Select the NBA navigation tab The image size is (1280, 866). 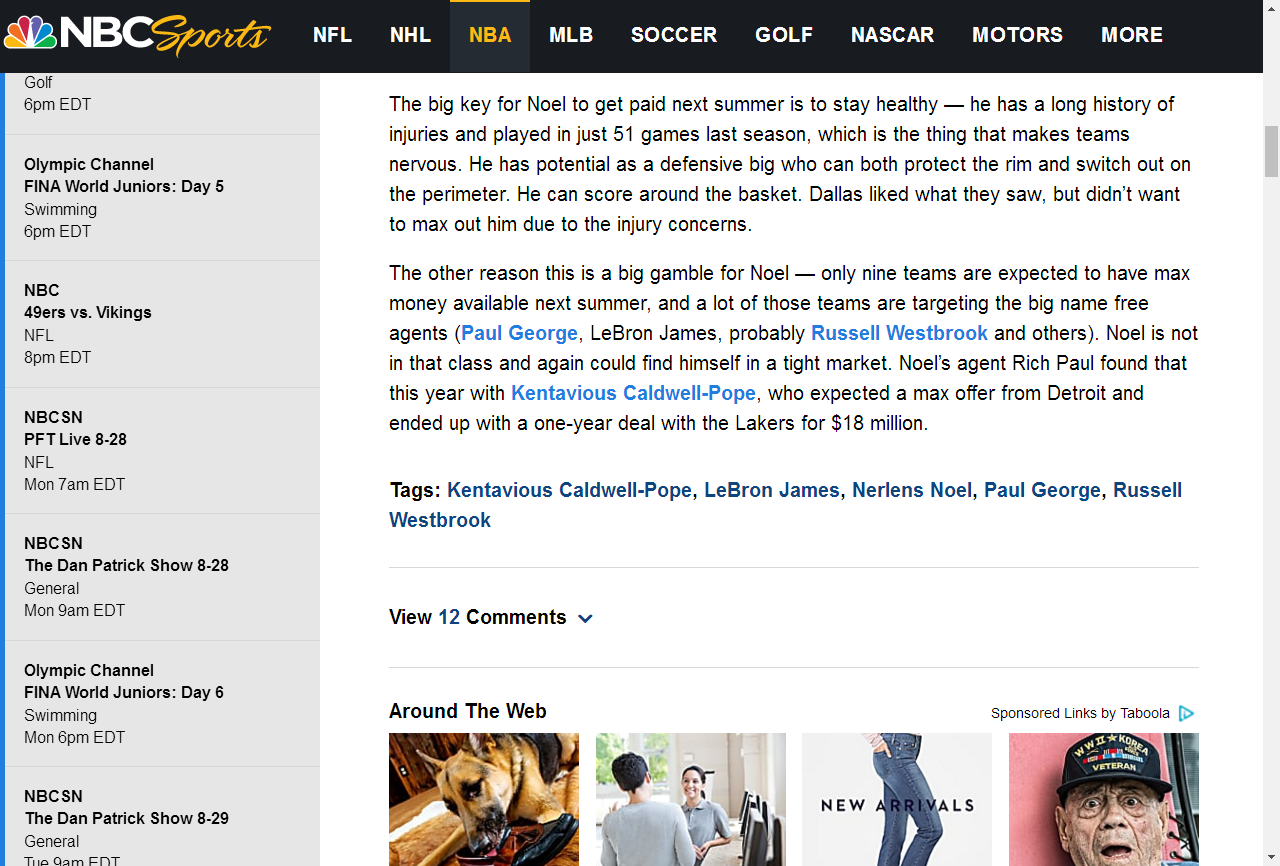pyautogui.click(x=490, y=35)
